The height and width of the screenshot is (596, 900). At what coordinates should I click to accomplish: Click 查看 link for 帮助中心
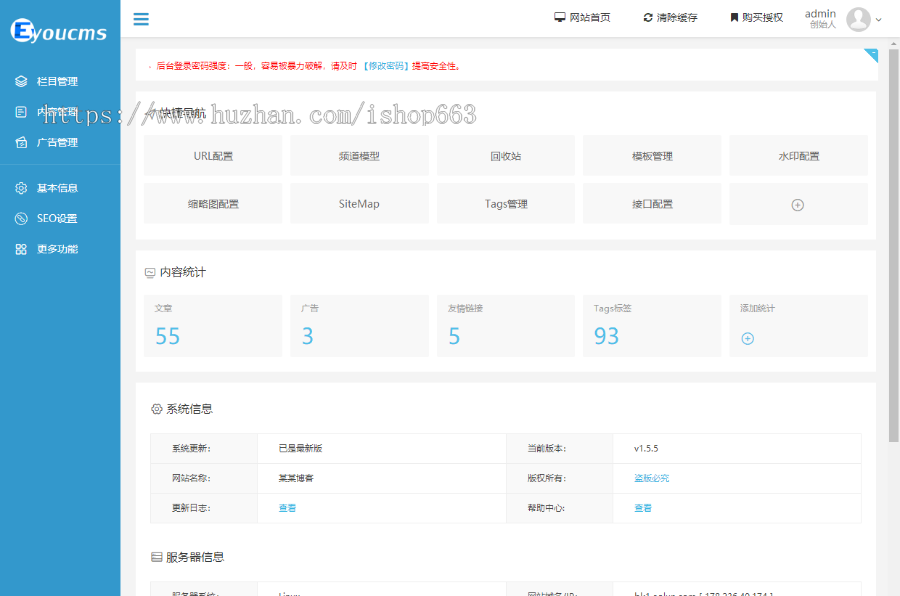coord(643,508)
